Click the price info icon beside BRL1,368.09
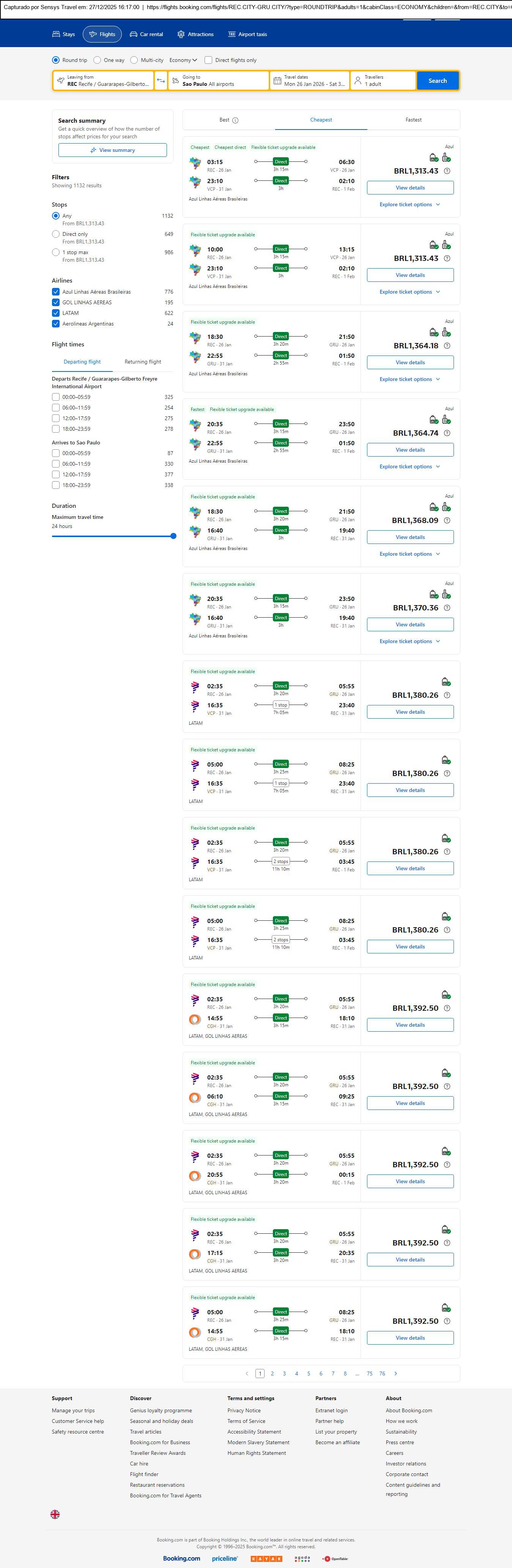 coord(447,520)
